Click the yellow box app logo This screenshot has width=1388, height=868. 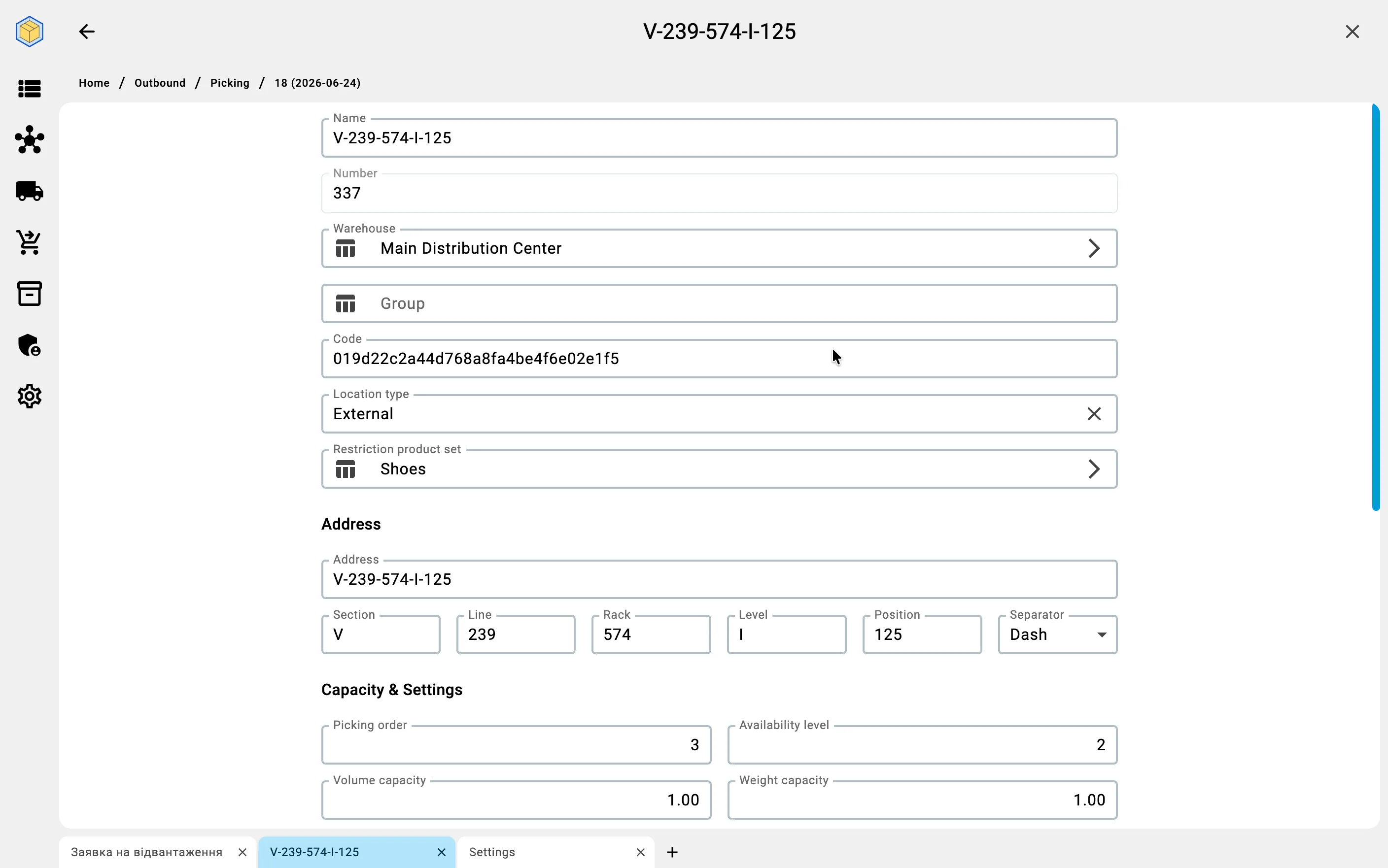pos(29,32)
